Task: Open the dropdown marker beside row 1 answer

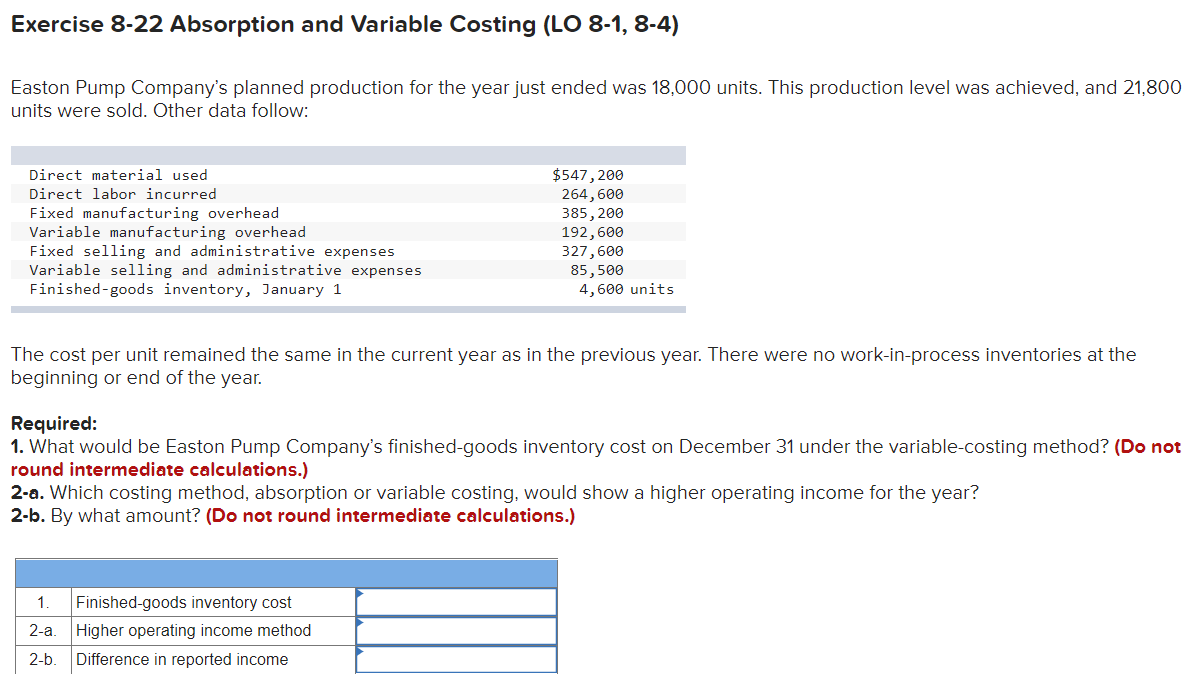Action: pyautogui.click(x=360, y=594)
